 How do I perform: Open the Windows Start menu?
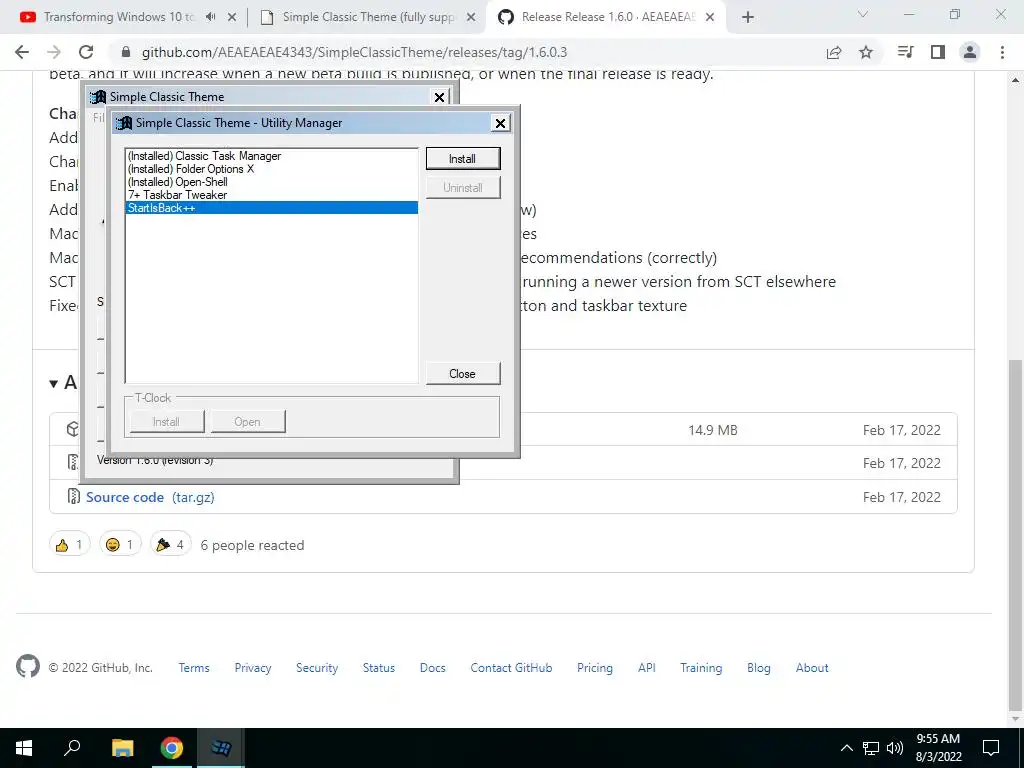point(24,748)
